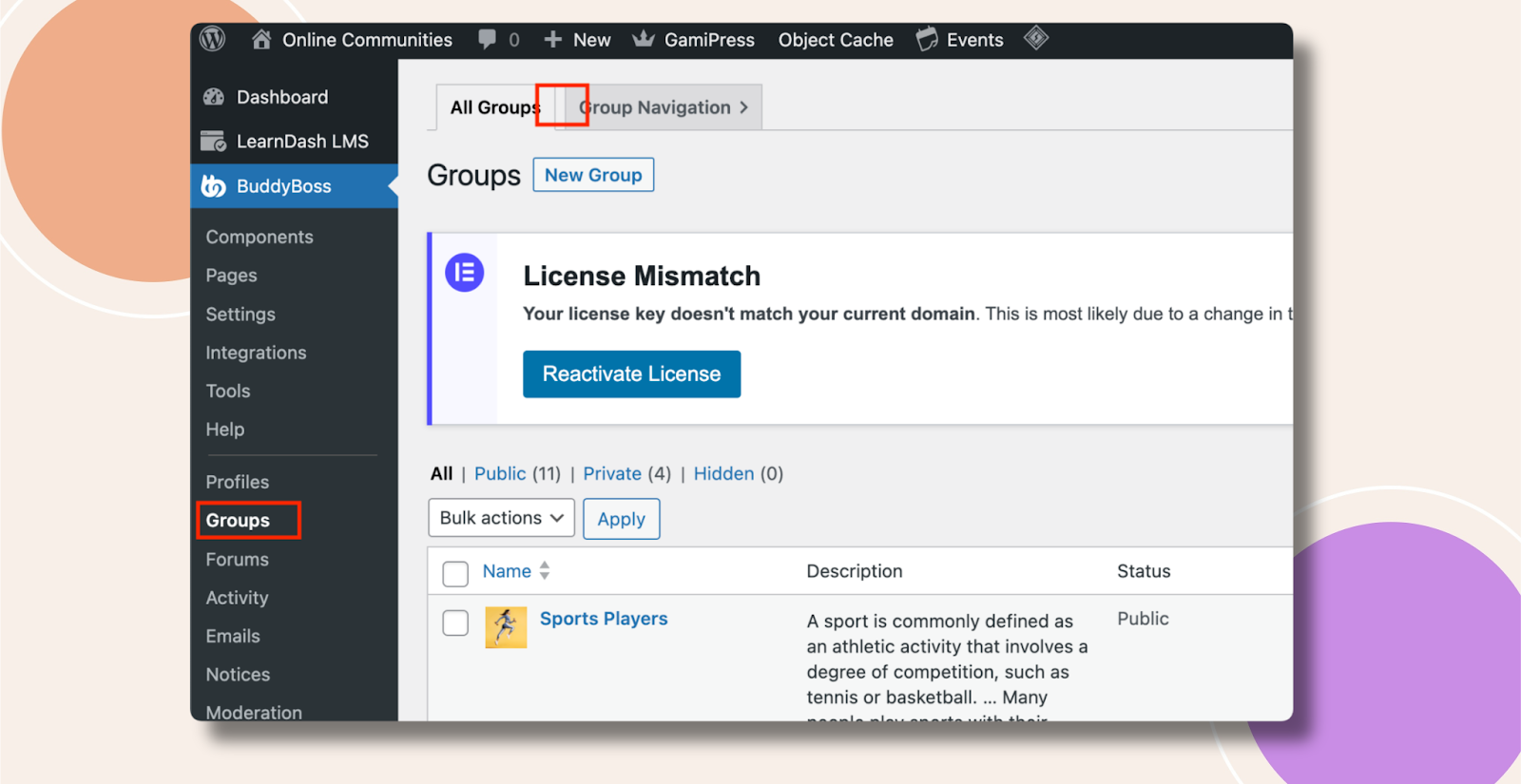This screenshot has height=784, width=1521.
Task: Open LearnDash LMS in the sidebar
Action: 302,142
